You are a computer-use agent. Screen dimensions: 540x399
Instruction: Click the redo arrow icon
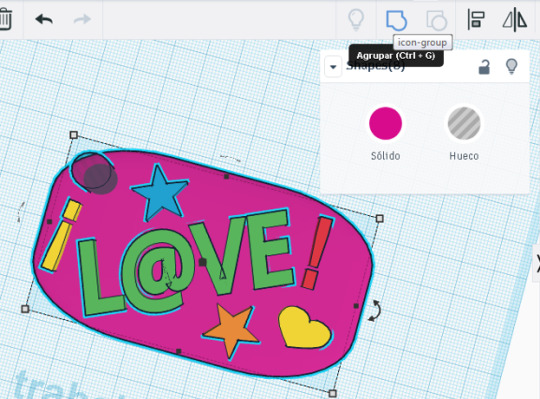pos(82,19)
